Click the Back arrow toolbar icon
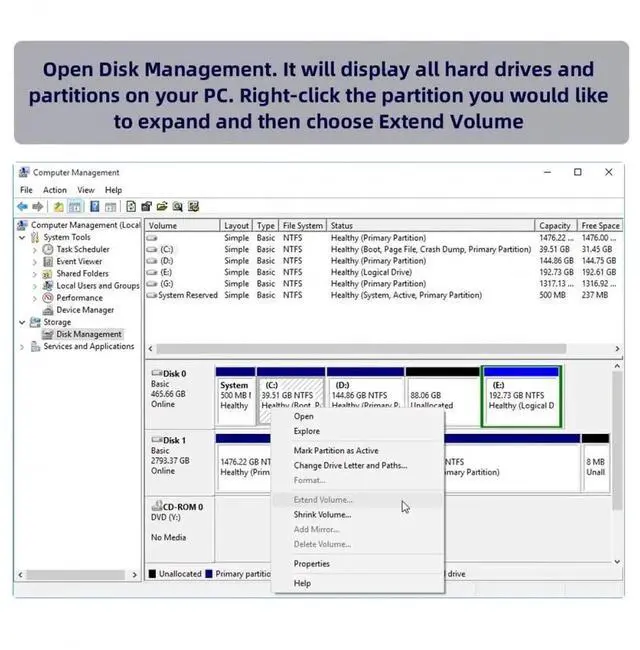Screen dimensions: 640x650 click(24, 206)
